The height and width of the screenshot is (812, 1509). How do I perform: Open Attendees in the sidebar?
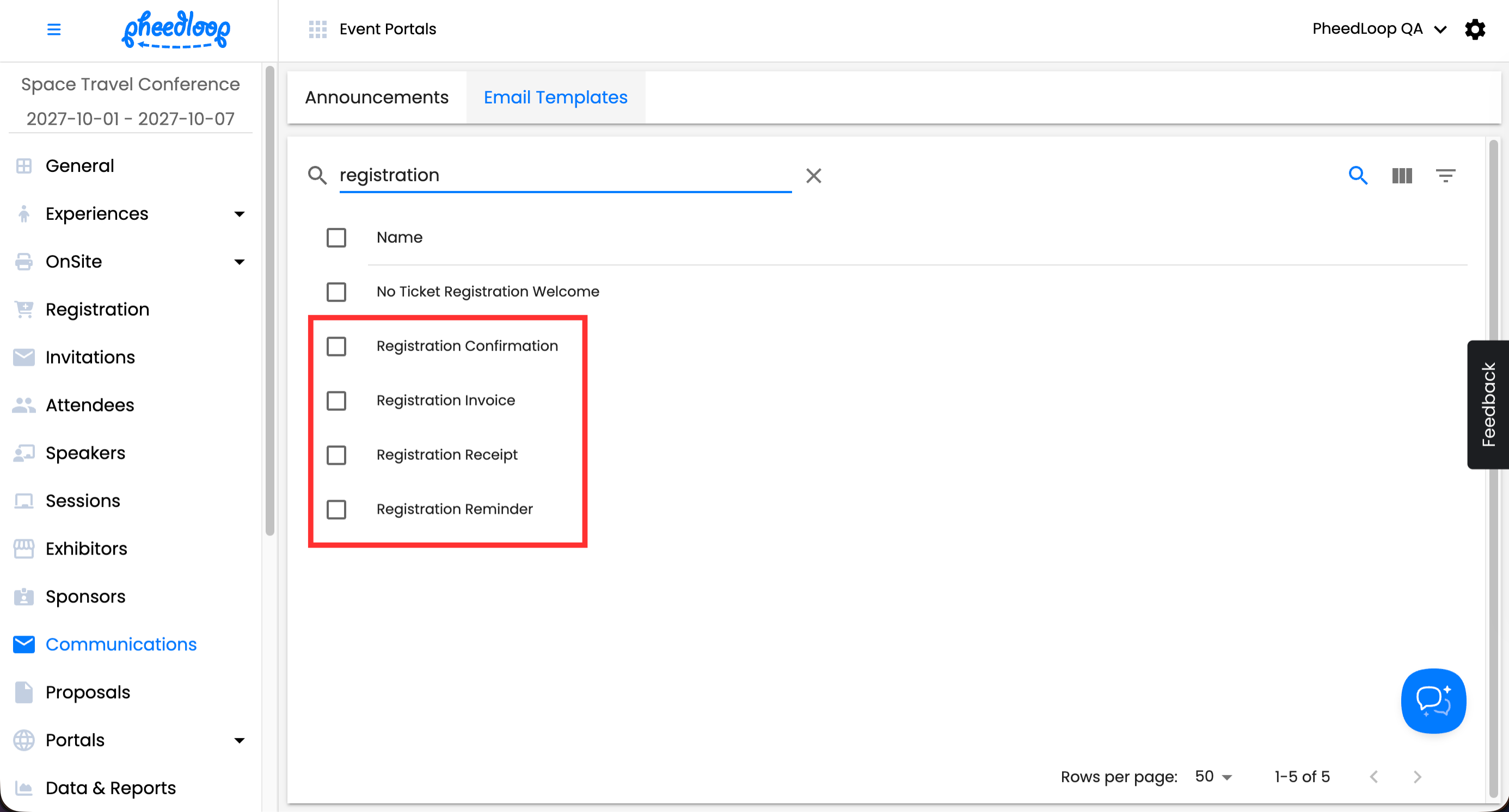(90, 405)
